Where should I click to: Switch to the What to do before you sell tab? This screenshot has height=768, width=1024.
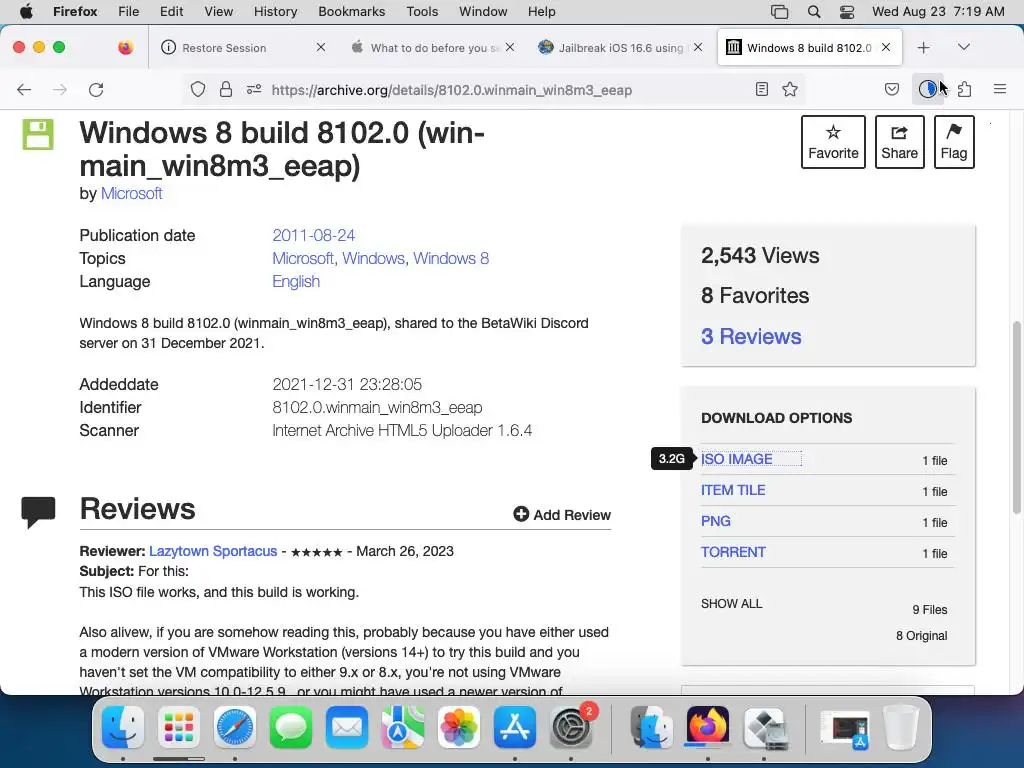click(x=433, y=48)
